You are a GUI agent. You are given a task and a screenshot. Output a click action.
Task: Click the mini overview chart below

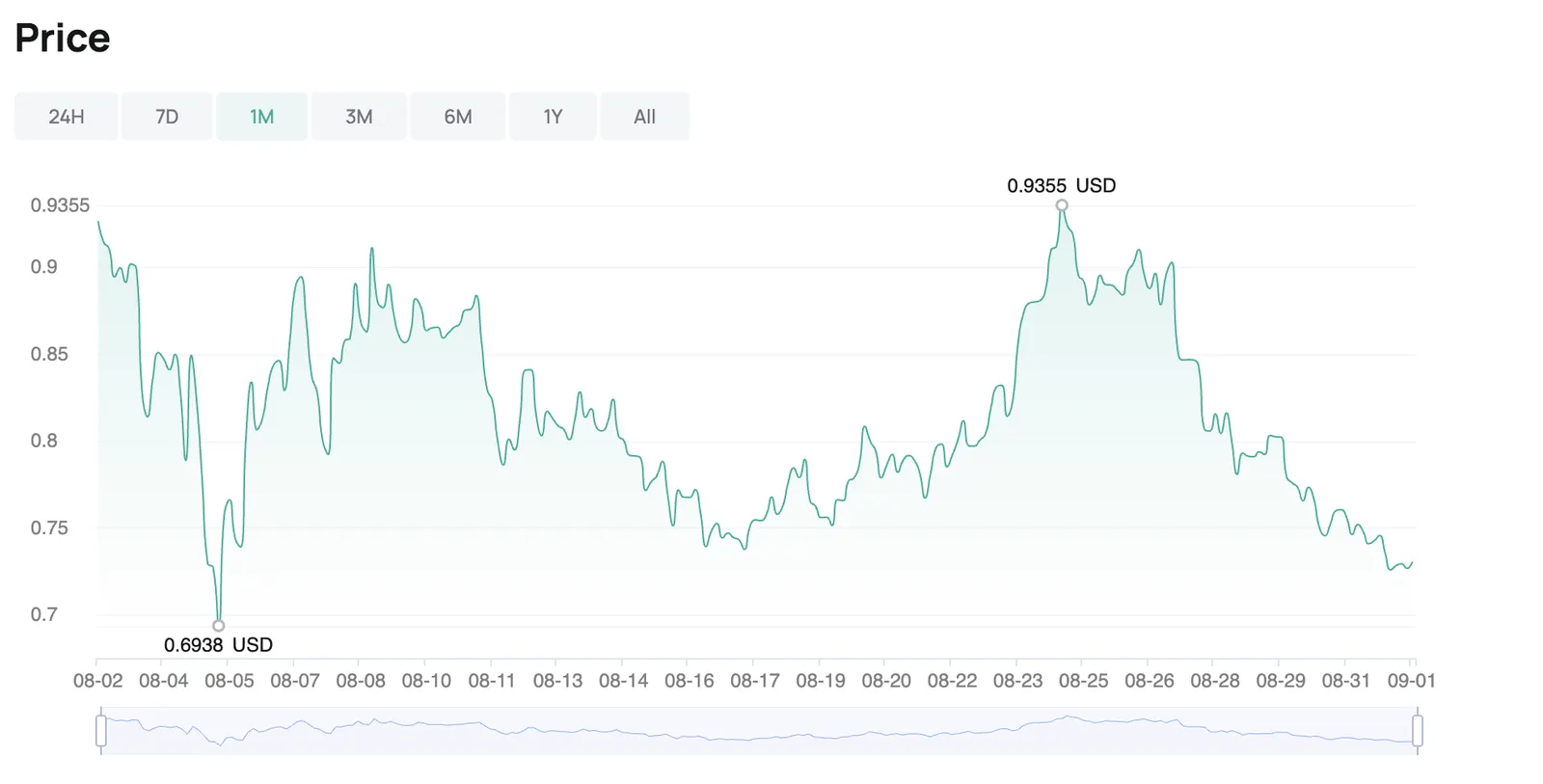(x=759, y=730)
